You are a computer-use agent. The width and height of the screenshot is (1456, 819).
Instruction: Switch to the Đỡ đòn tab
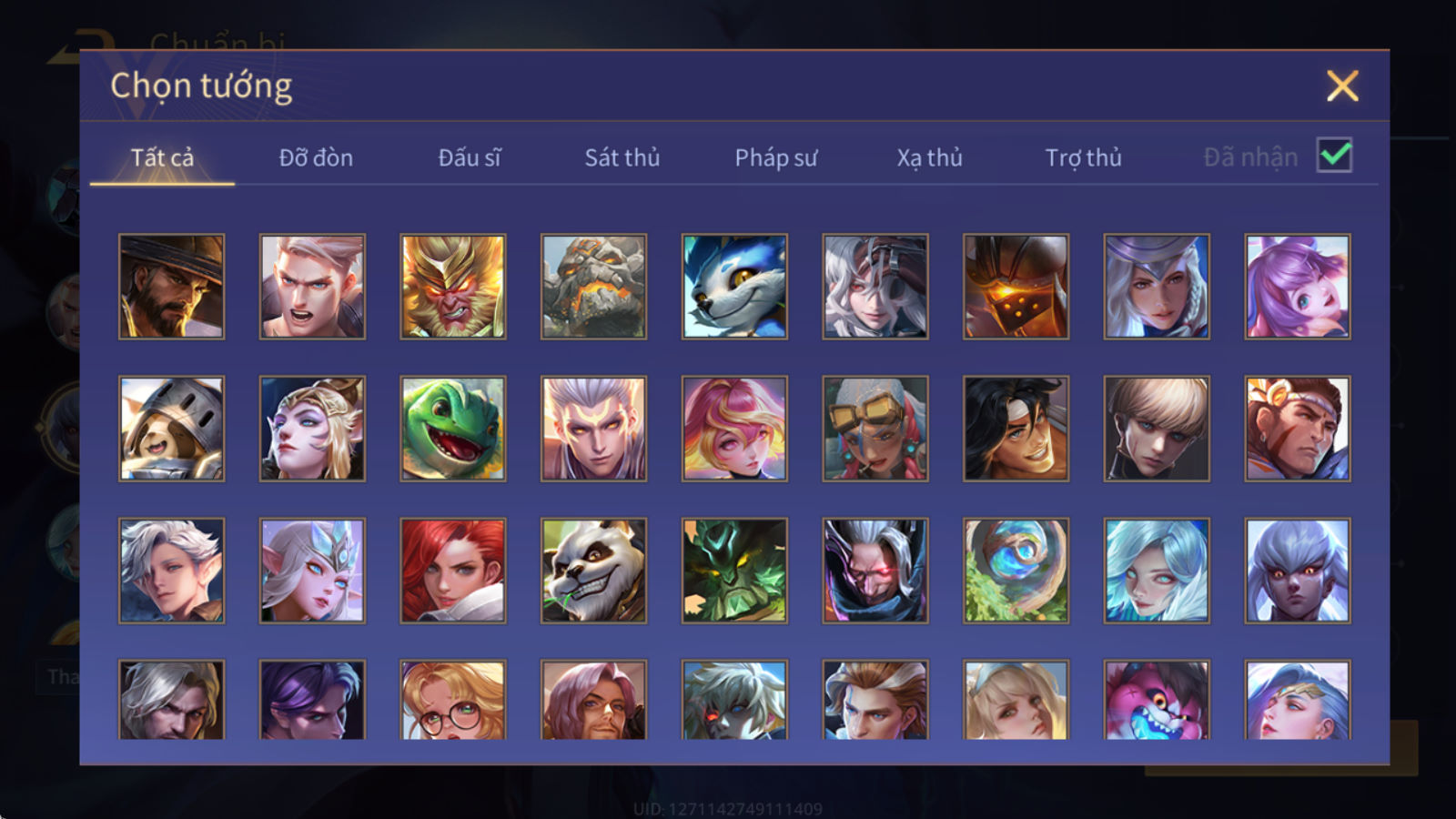click(316, 157)
